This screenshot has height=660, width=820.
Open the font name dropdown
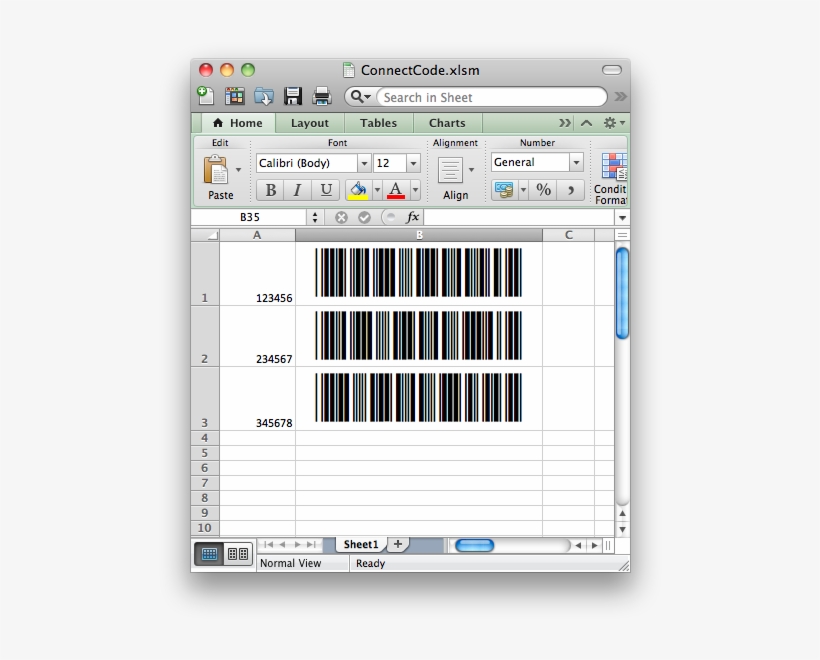point(365,163)
